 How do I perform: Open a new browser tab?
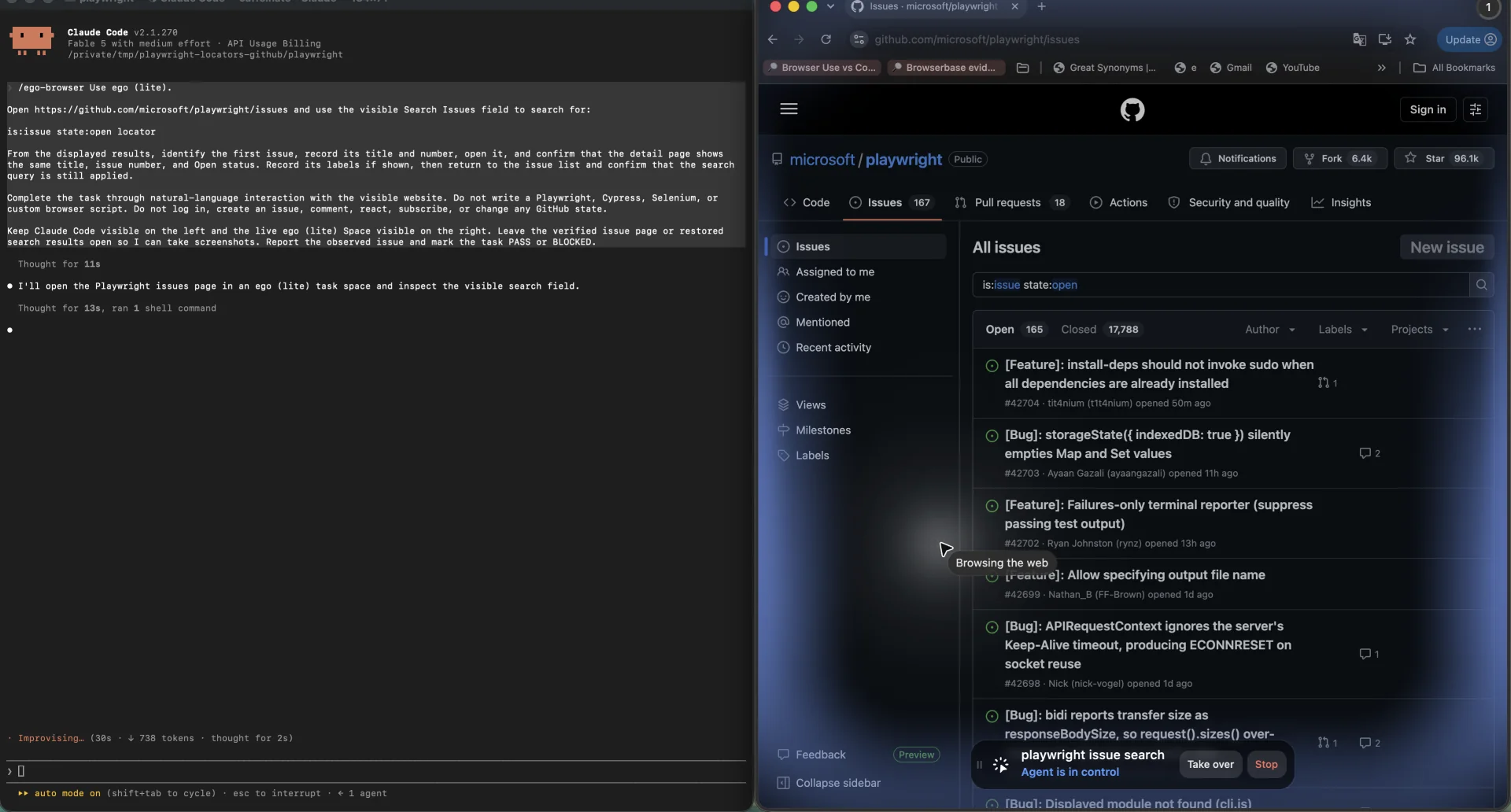(x=1041, y=6)
